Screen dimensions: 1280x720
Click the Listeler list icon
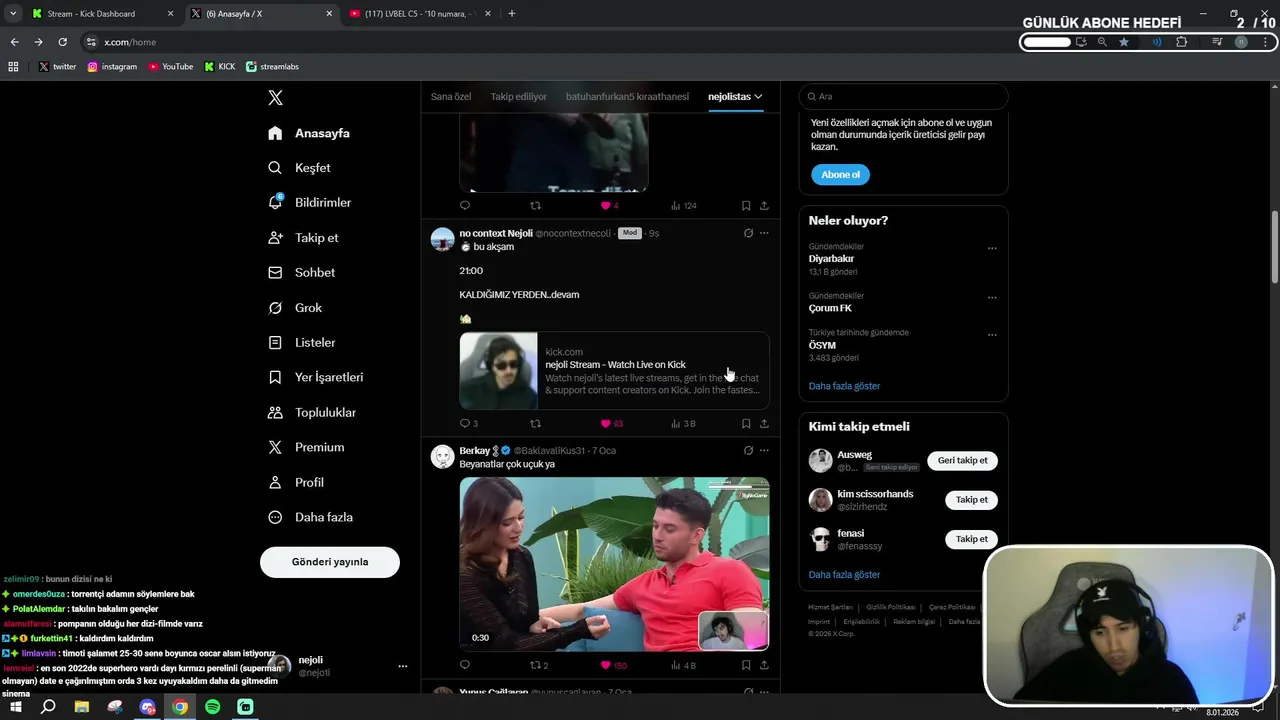[x=275, y=342]
